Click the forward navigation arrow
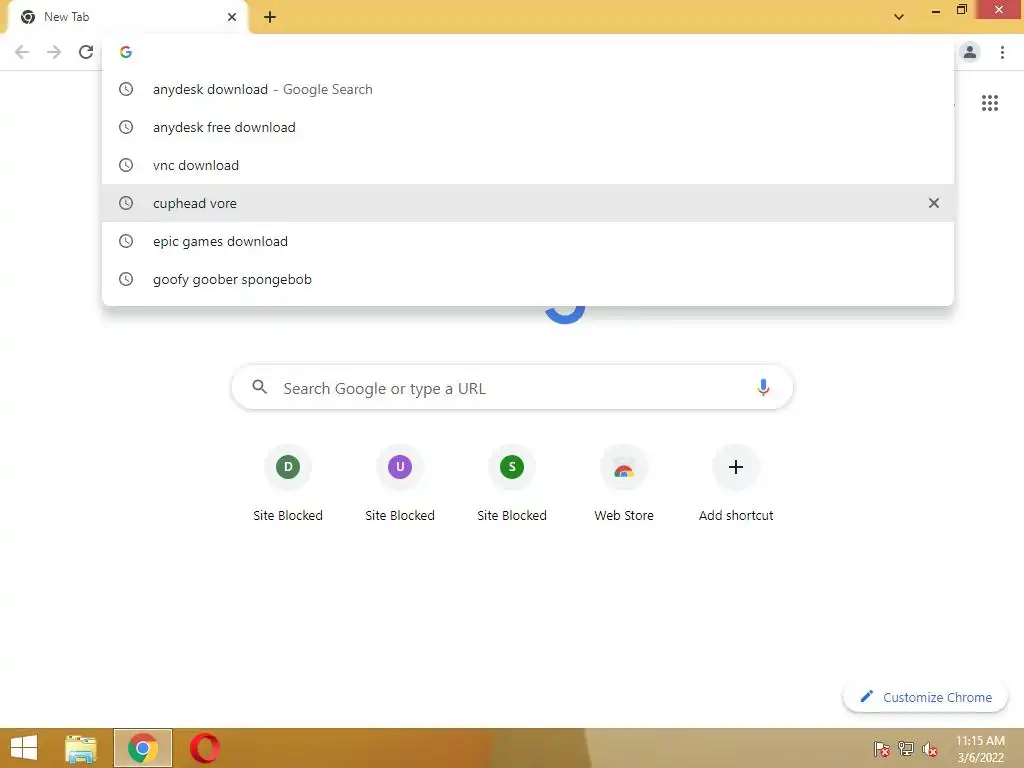Screen dimensions: 1024x768 [54, 52]
